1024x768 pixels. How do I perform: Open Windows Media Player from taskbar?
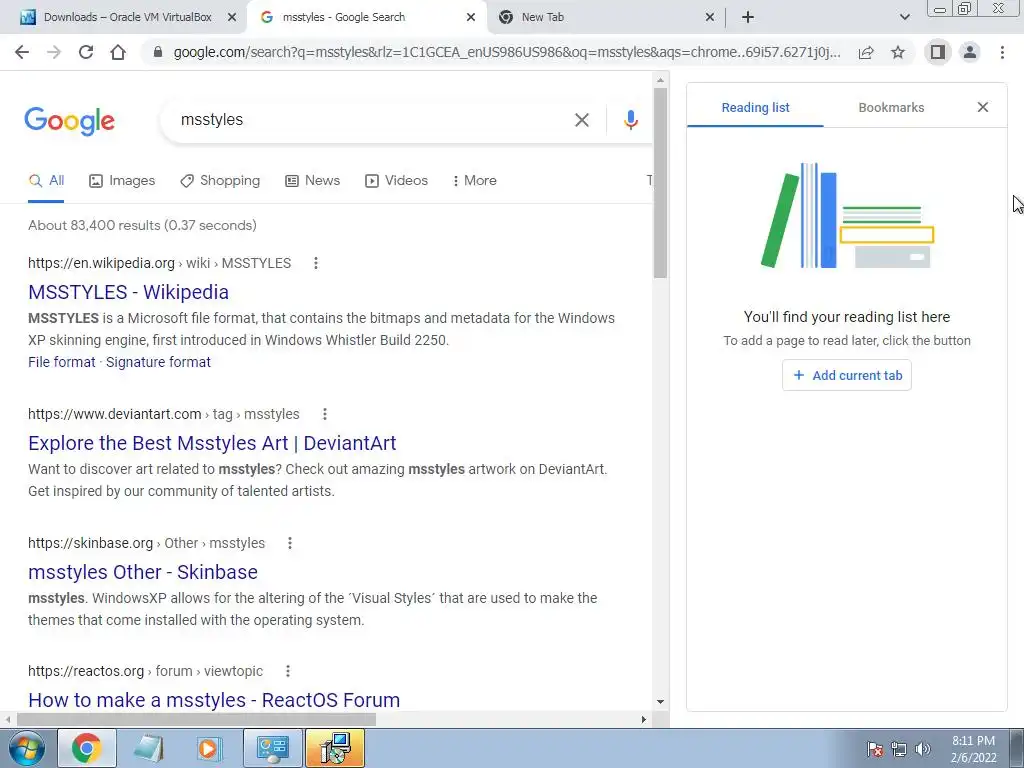pyautogui.click(x=209, y=748)
